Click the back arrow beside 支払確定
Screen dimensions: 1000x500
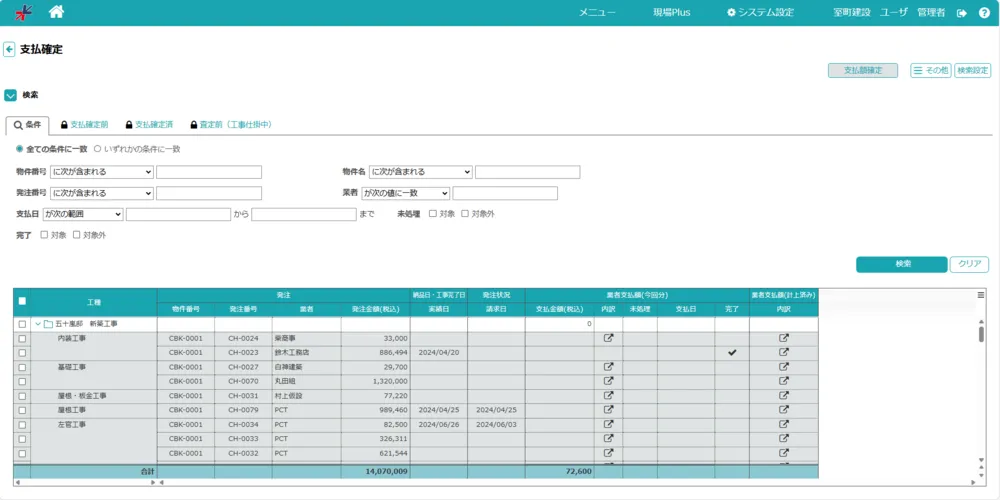pyautogui.click(x=9, y=49)
